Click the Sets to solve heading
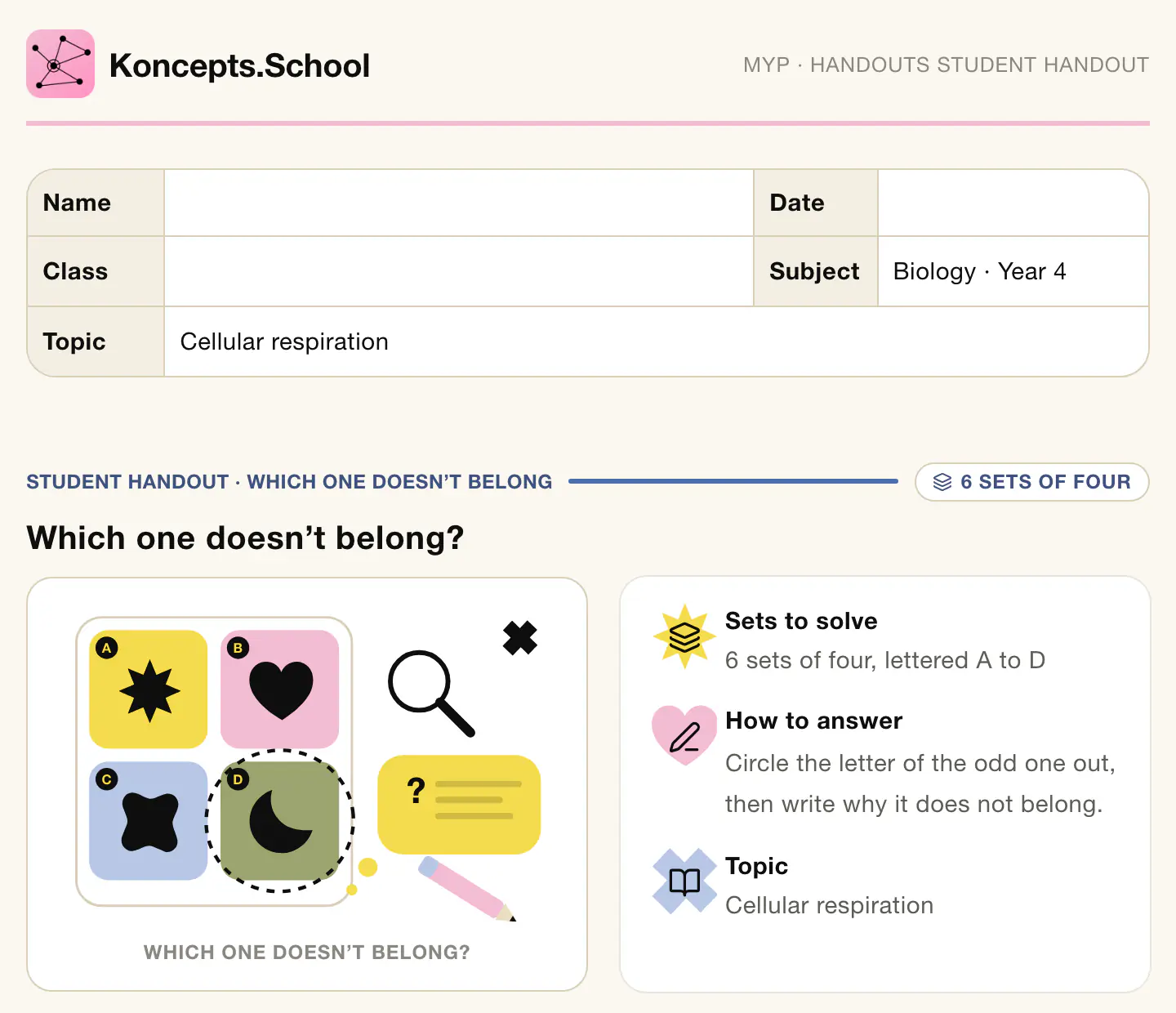The image size is (1176, 1013). 801,621
